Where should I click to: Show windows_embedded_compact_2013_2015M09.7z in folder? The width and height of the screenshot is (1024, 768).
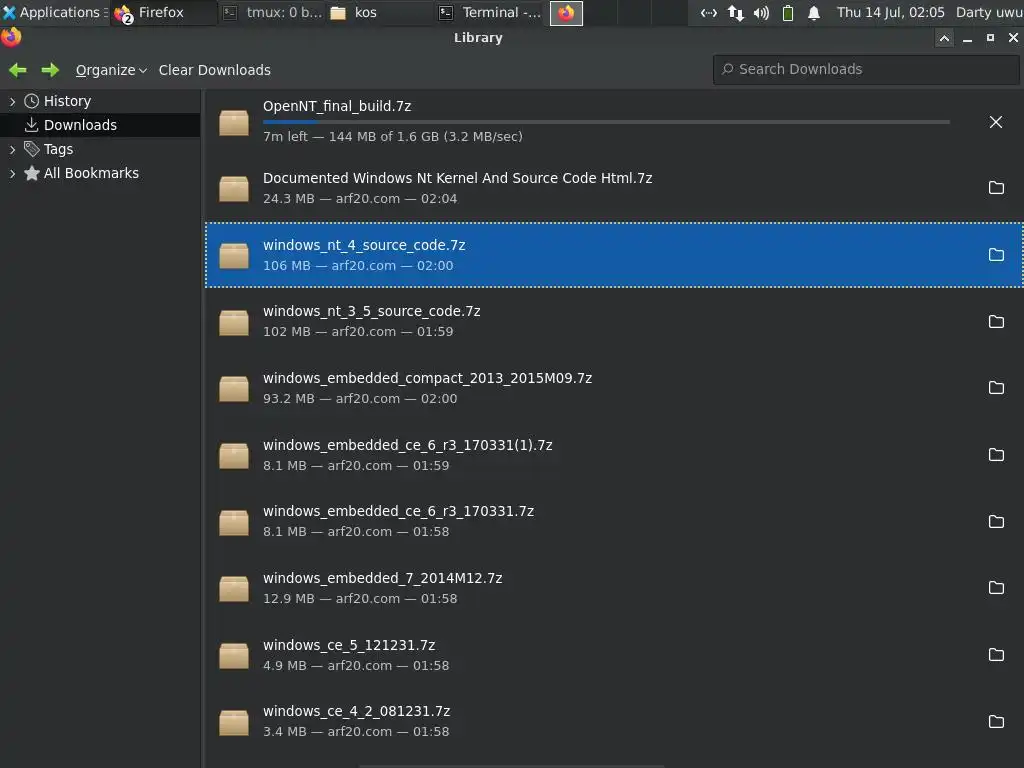coord(996,388)
